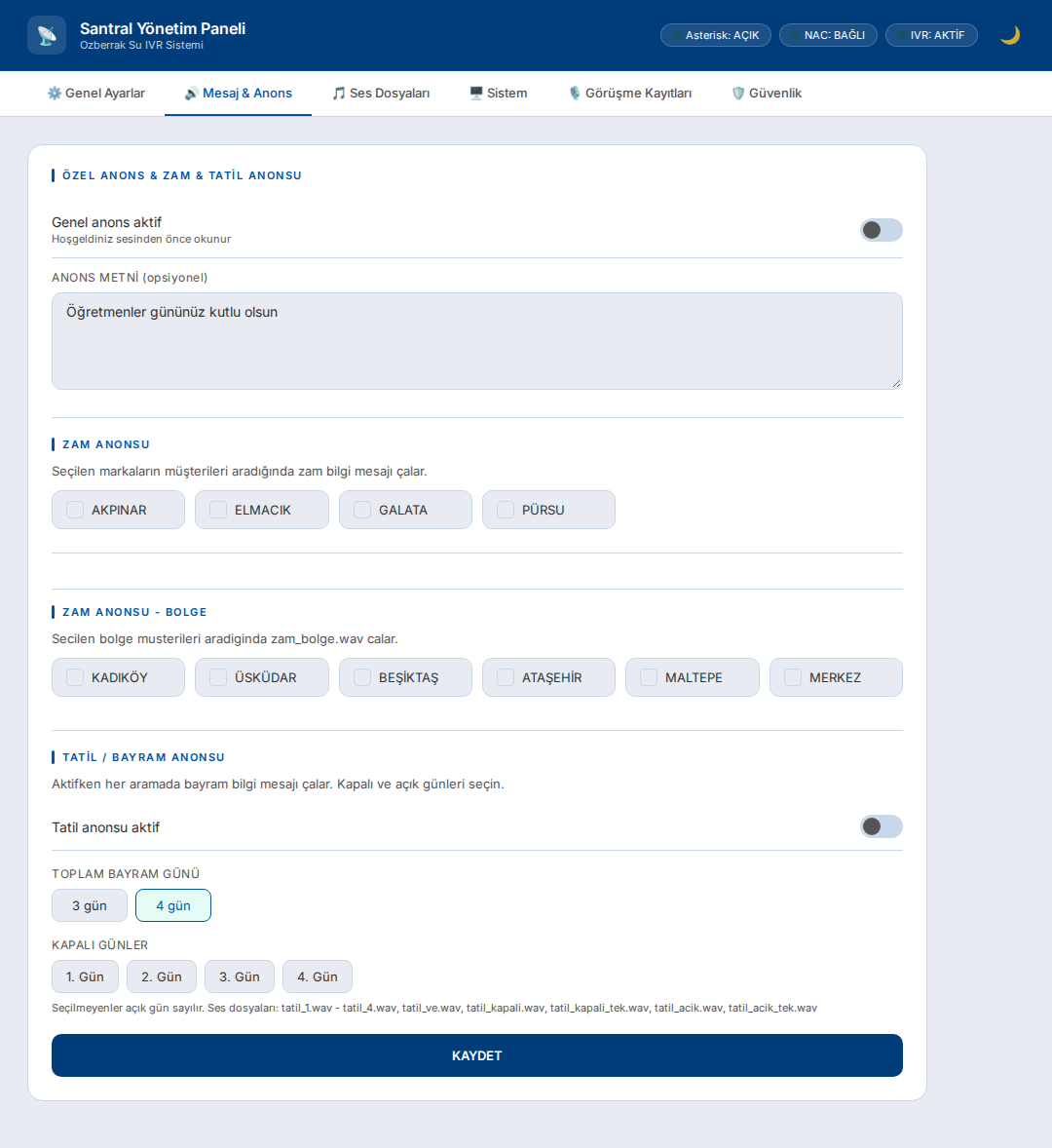
Task: Turn on the Tatil anonsu aktif switch
Action: pyautogui.click(x=881, y=826)
